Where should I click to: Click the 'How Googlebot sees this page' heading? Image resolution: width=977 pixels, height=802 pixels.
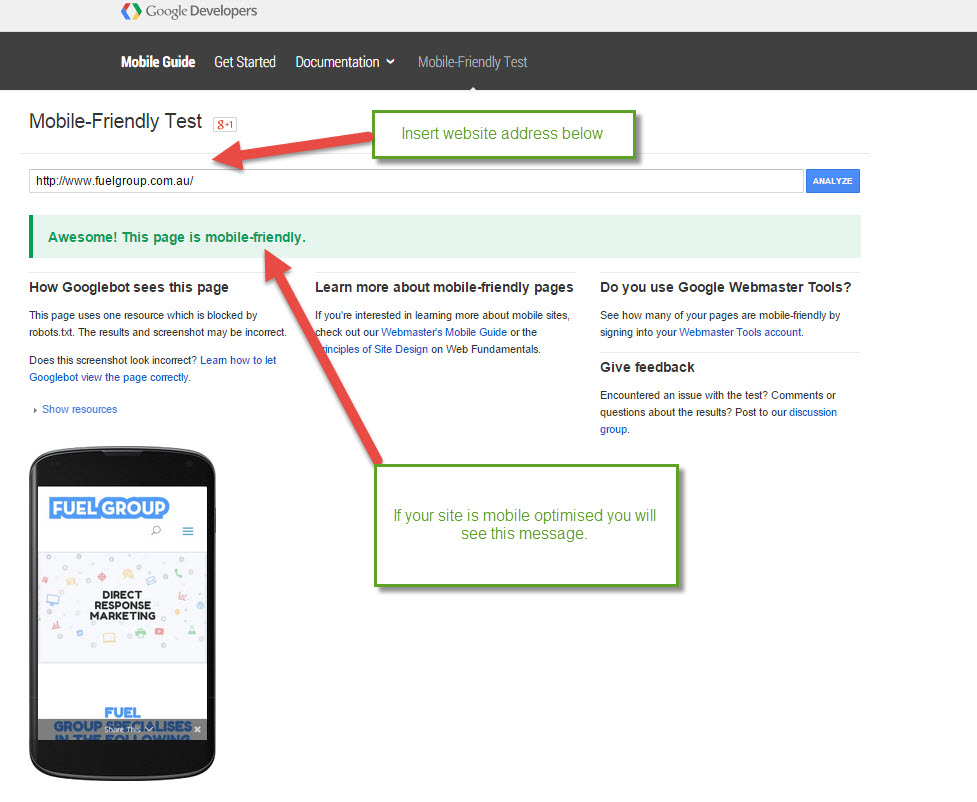point(129,287)
